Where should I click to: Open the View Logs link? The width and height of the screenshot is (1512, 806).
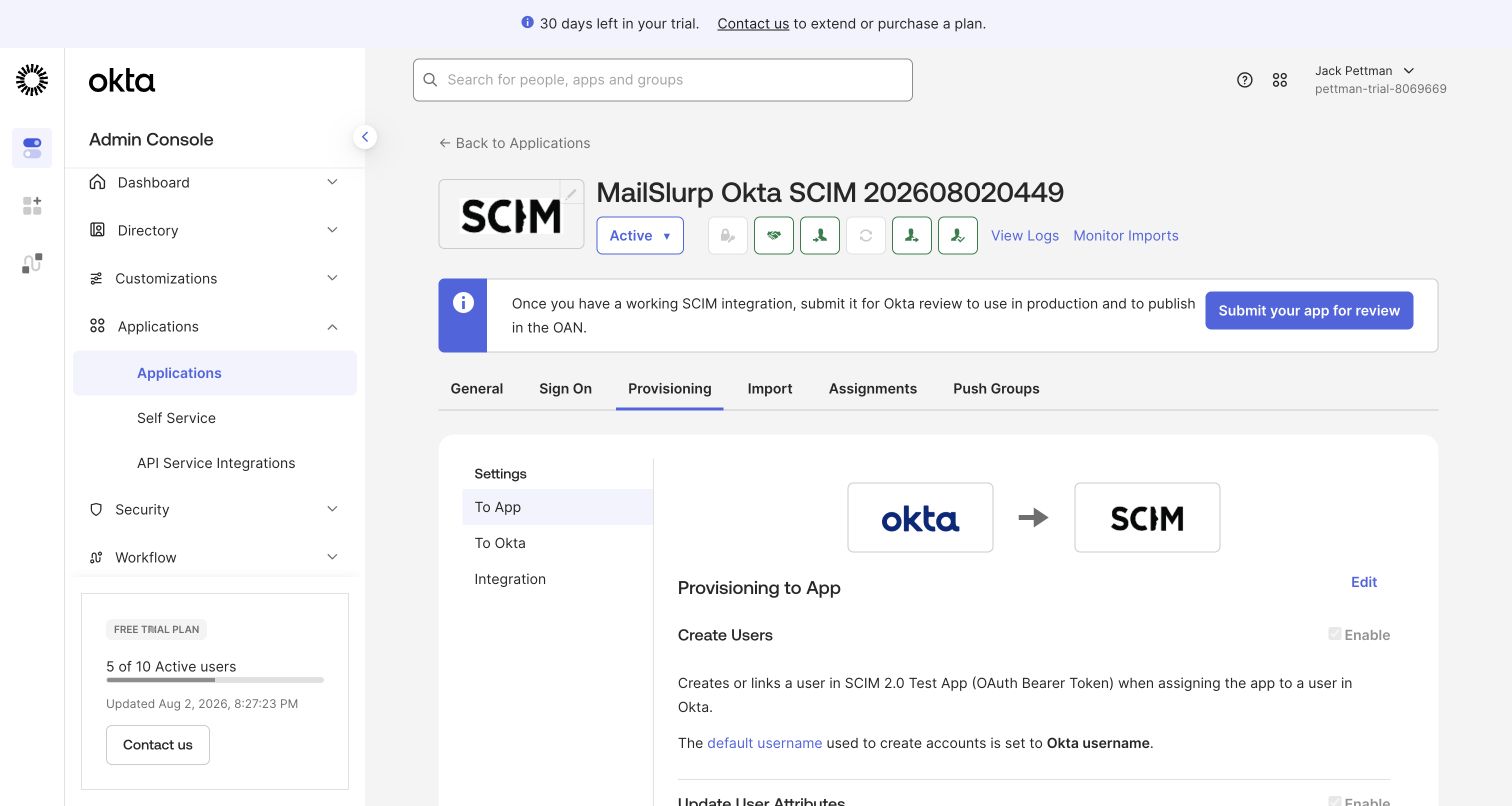tap(1025, 236)
